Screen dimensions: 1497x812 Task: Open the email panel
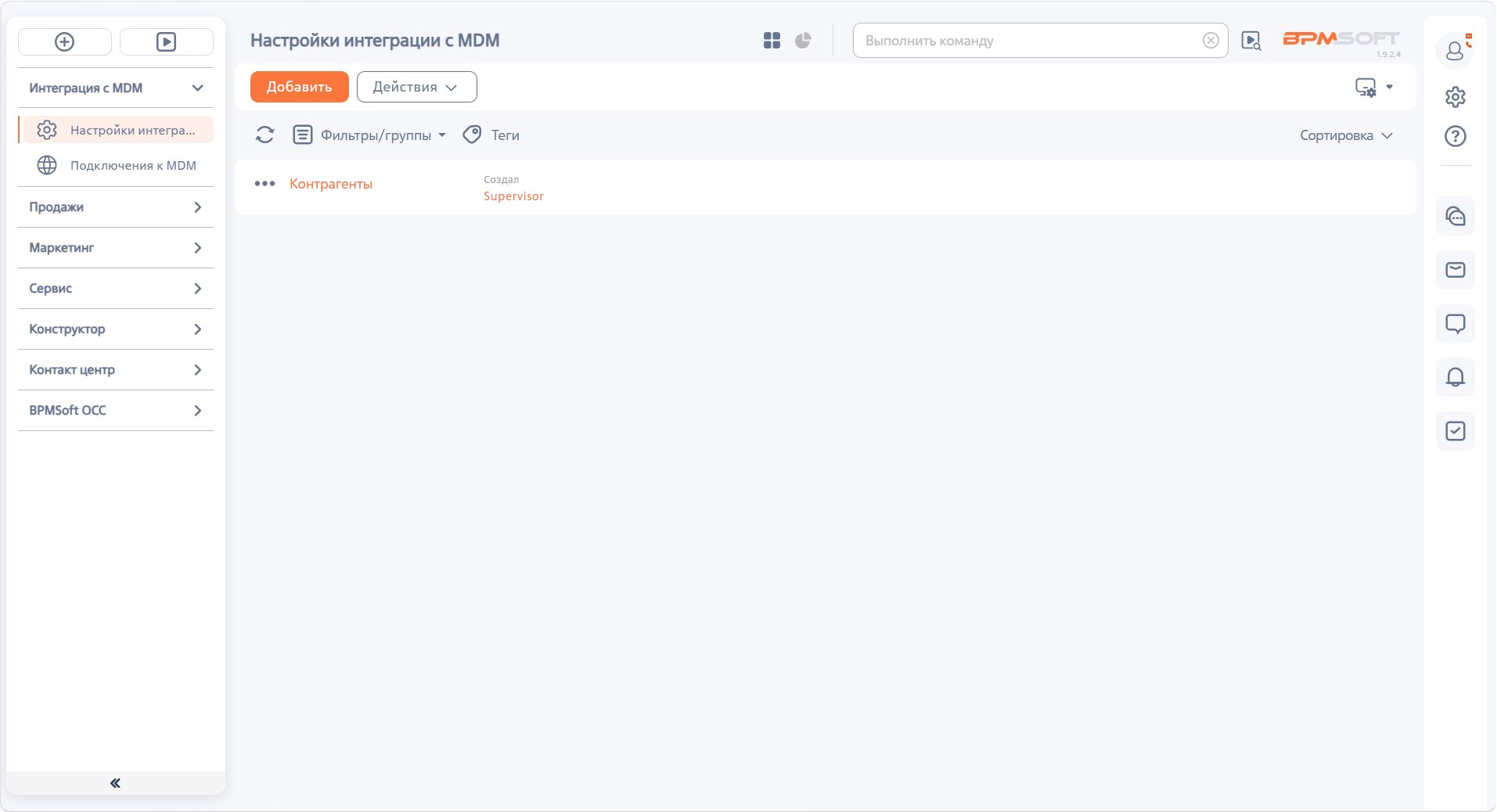1455,270
